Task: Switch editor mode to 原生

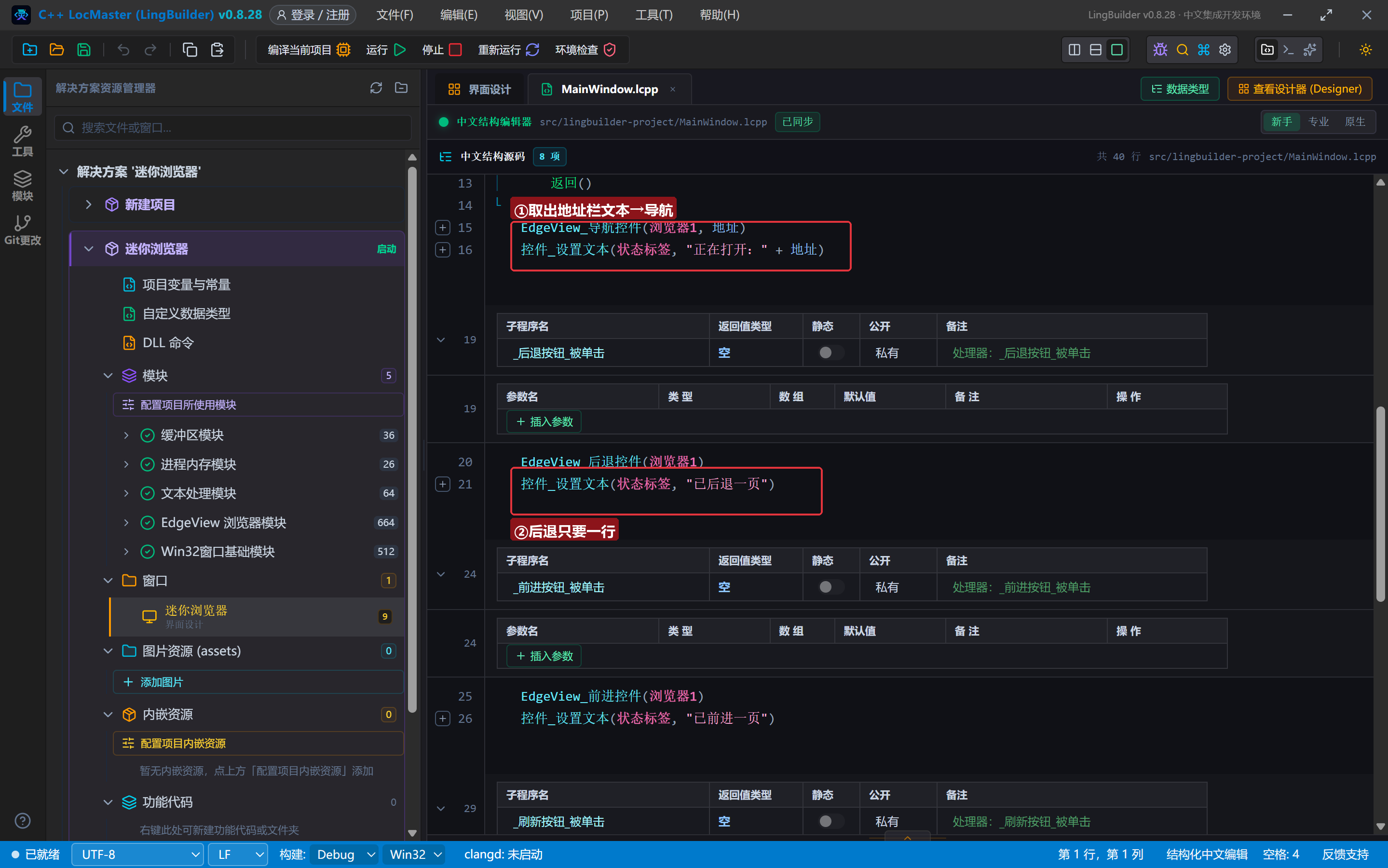Action: [1355, 122]
